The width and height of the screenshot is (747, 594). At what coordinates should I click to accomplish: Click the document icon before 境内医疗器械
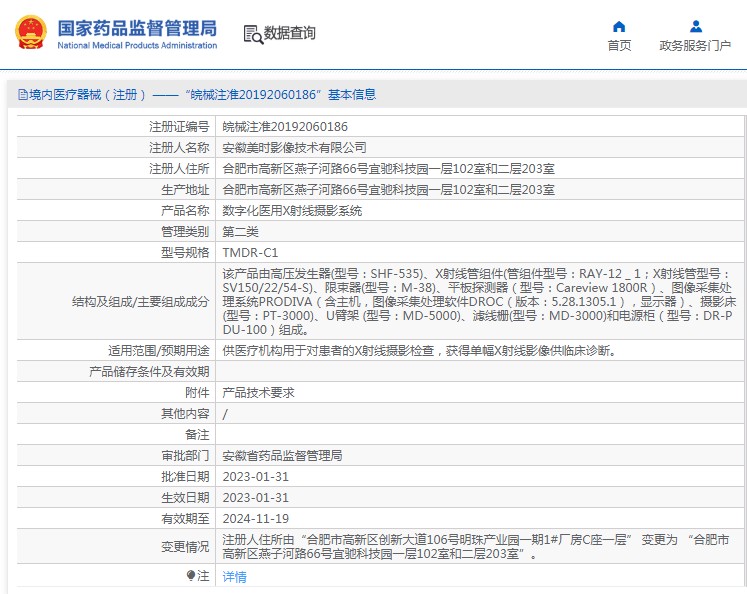coord(23,94)
